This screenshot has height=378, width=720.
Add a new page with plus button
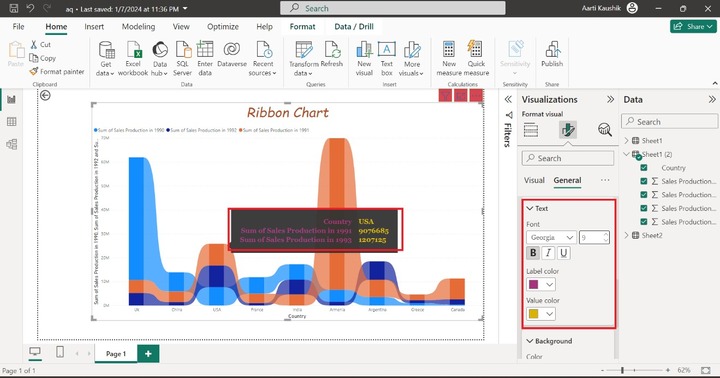[148, 354]
